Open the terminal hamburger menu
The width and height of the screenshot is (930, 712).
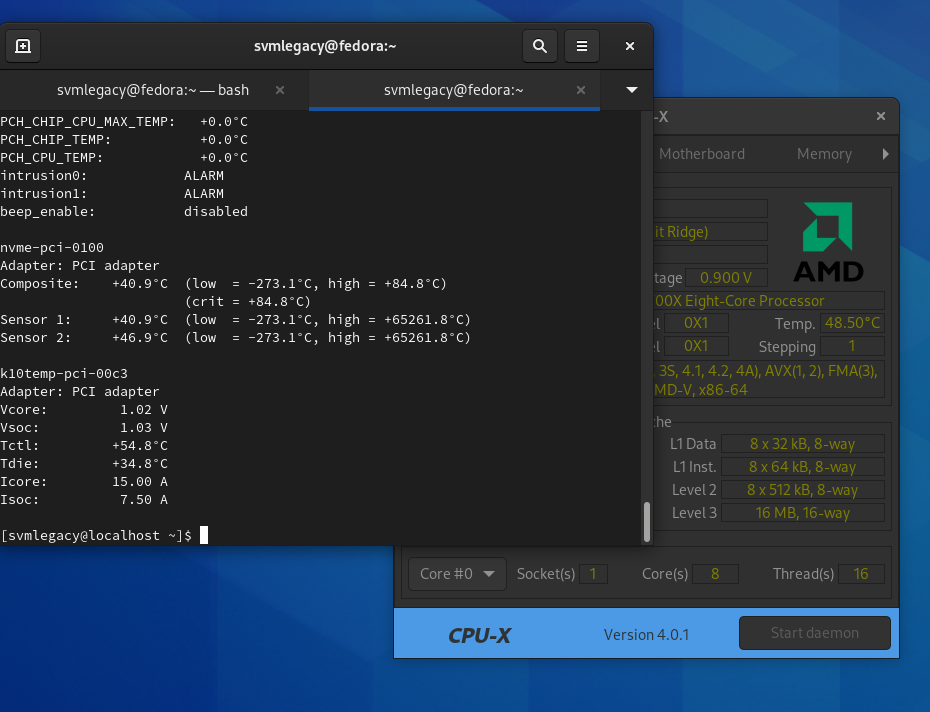pyautogui.click(x=581, y=45)
